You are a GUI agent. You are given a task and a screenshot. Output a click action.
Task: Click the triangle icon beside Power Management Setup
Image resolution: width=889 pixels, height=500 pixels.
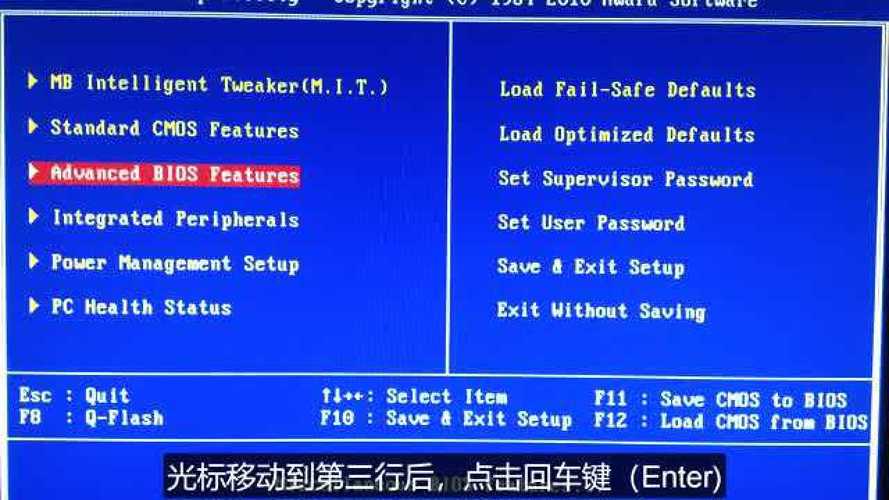[x=33, y=261]
